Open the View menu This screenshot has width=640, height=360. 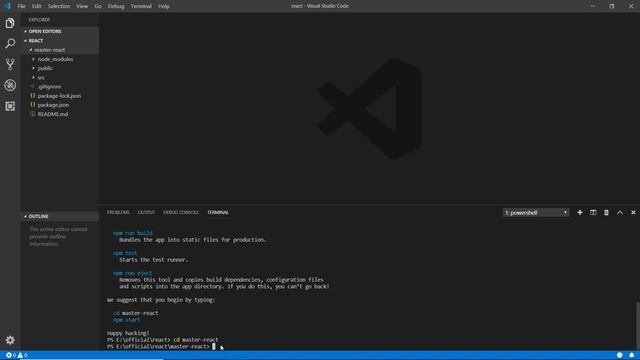(x=82, y=6)
